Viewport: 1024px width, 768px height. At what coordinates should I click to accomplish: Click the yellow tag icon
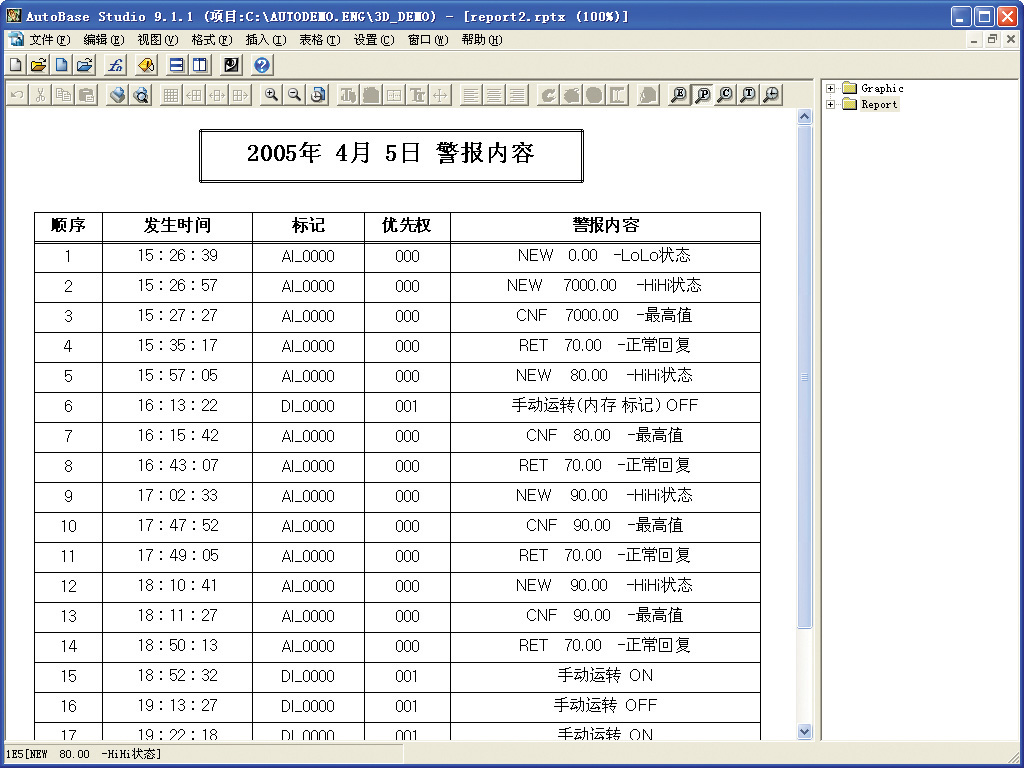(x=146, y=65)
